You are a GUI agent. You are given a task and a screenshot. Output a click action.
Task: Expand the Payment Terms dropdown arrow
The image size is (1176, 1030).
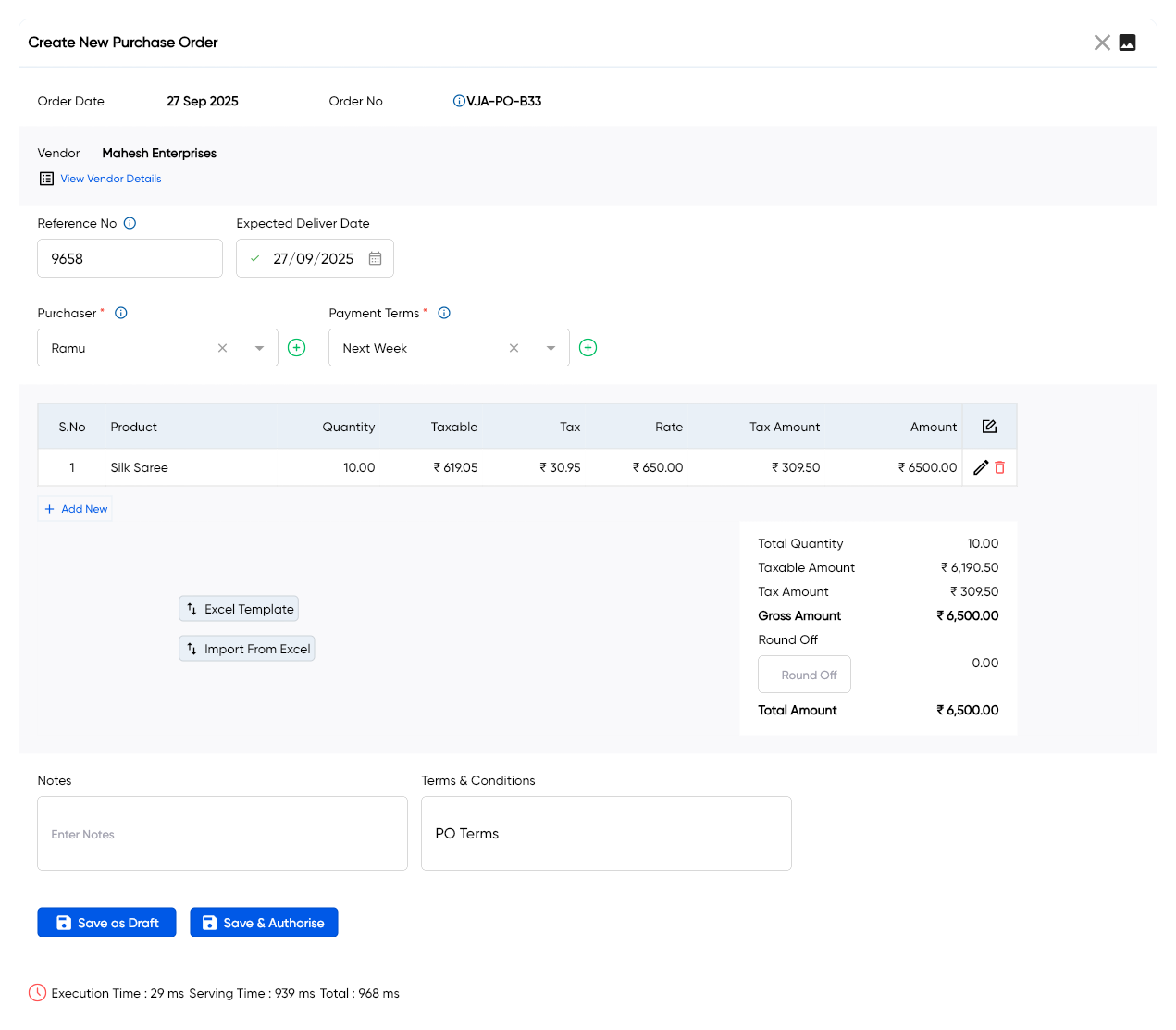[x=551, y=348]
